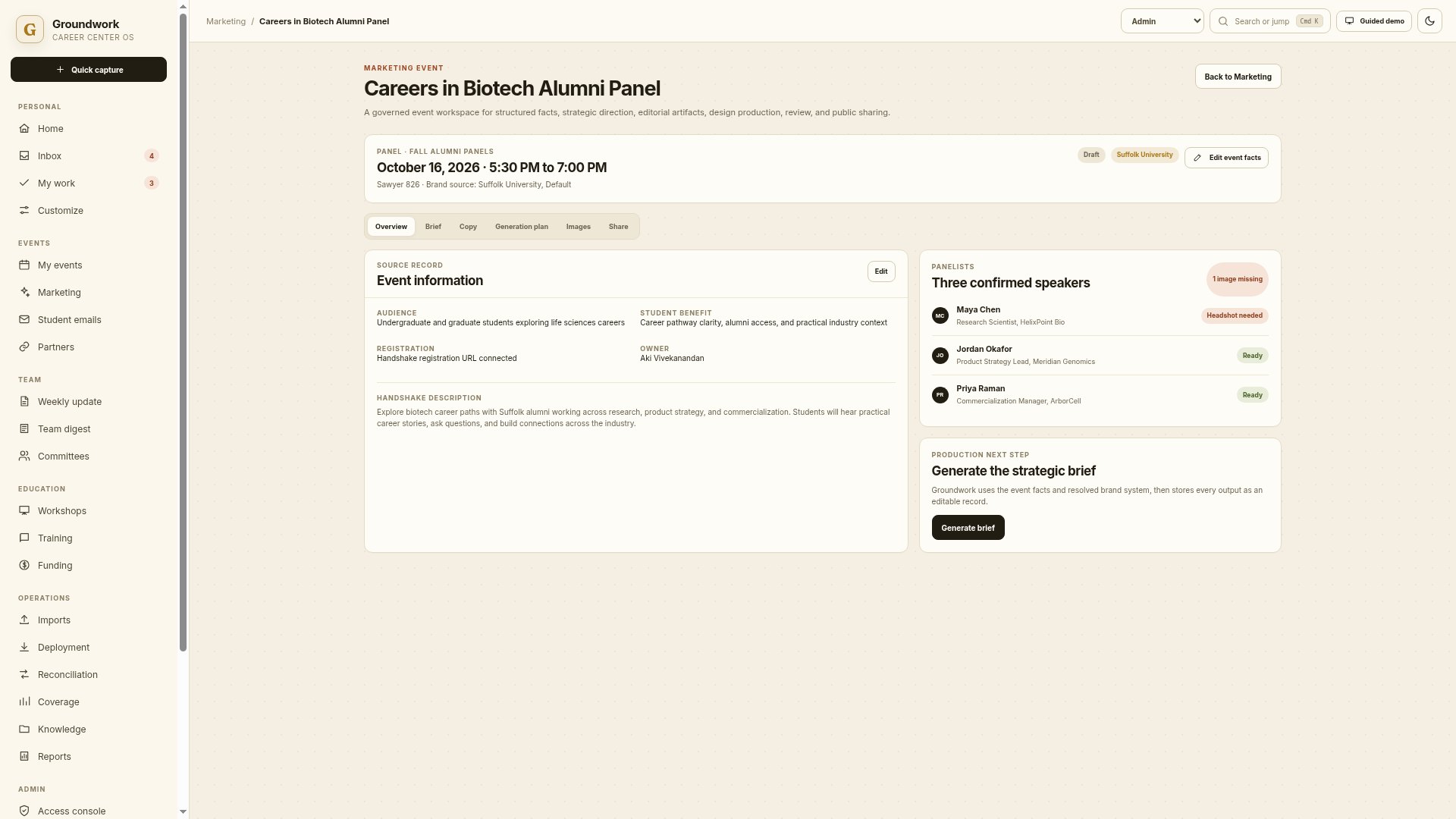Open Reconciliation arrows icon
1456x819 pixels.
pyautogui.click(x=24, y=674)
